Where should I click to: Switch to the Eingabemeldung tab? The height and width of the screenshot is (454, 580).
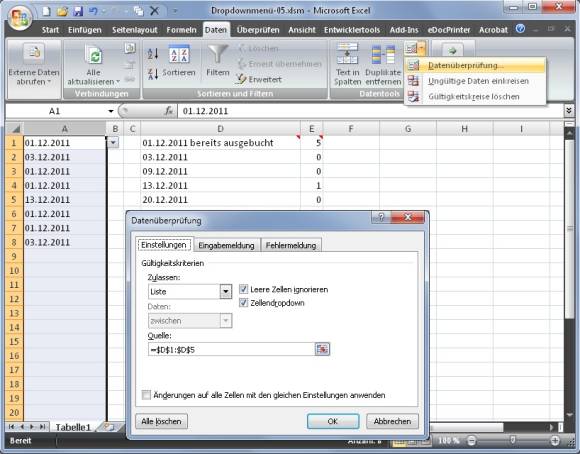[x=226, y=245]
